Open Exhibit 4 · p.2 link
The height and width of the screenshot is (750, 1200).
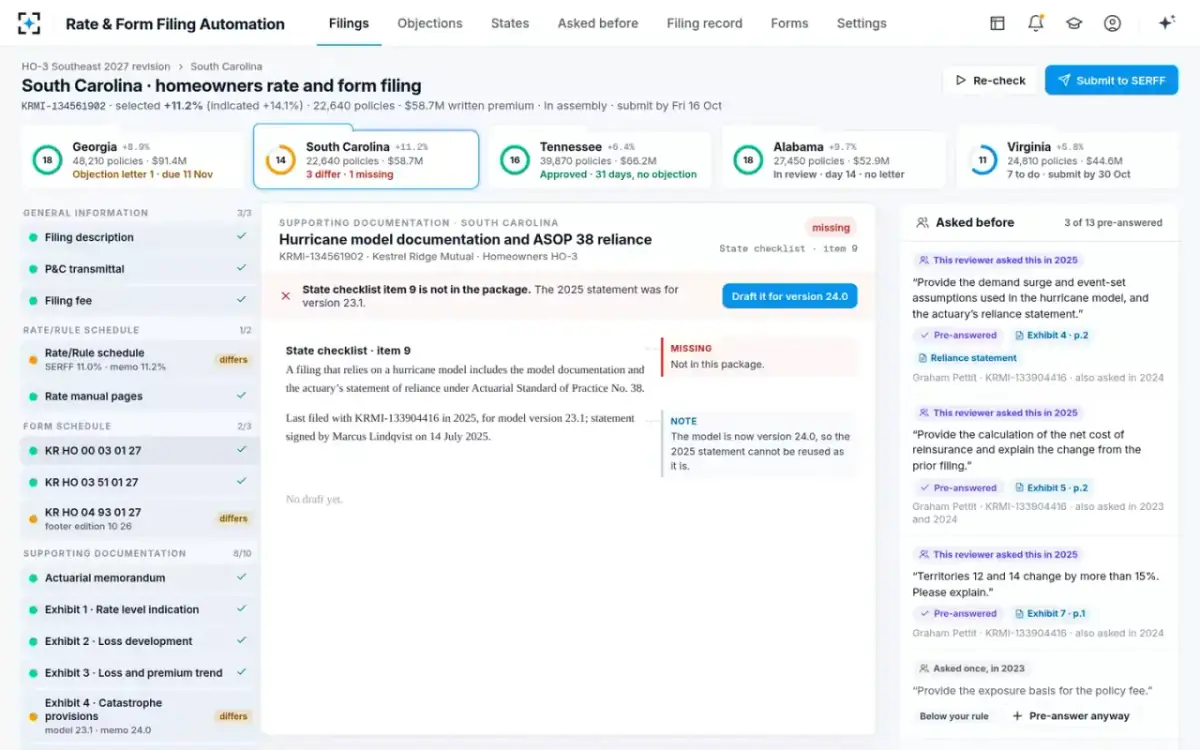click(x=1052, y=335)
